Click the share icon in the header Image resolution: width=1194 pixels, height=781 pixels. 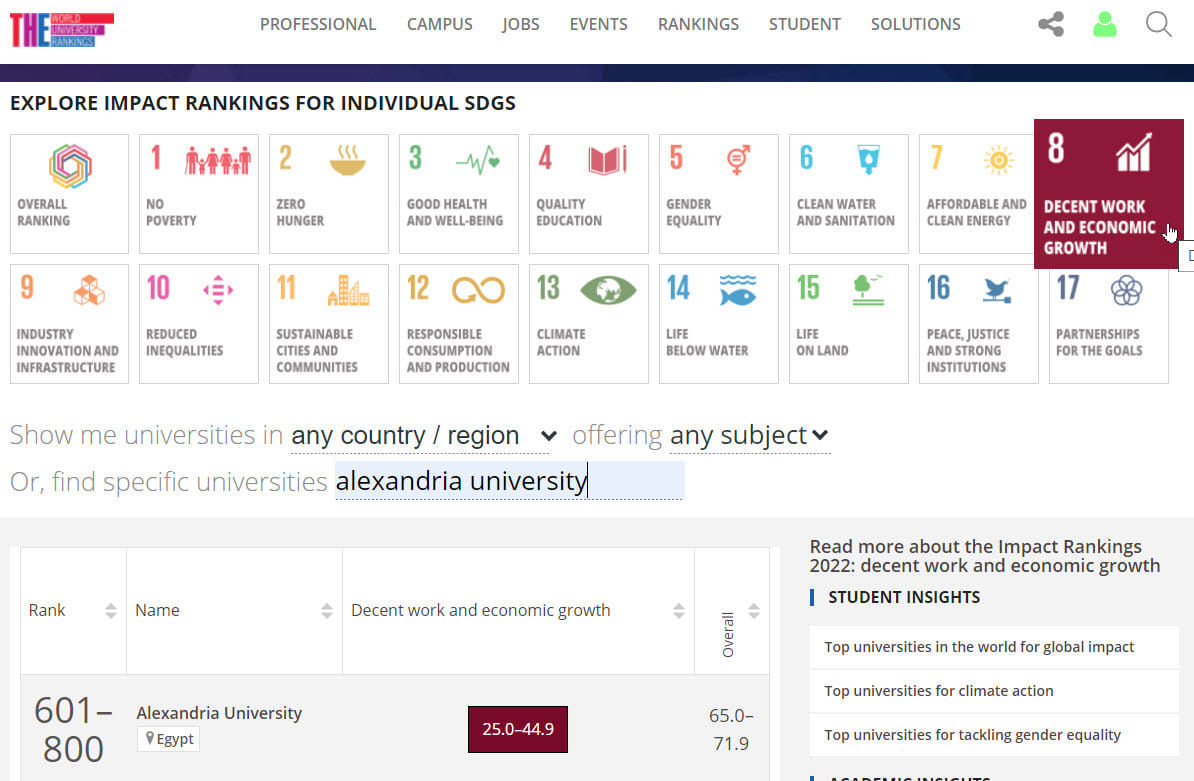[x=1049, y=24]
